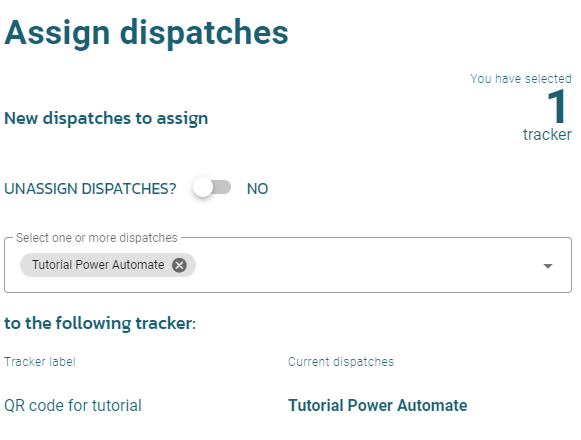Click the large selected tracker count 1
Screen dimensions: 581x440
point(556,107)
